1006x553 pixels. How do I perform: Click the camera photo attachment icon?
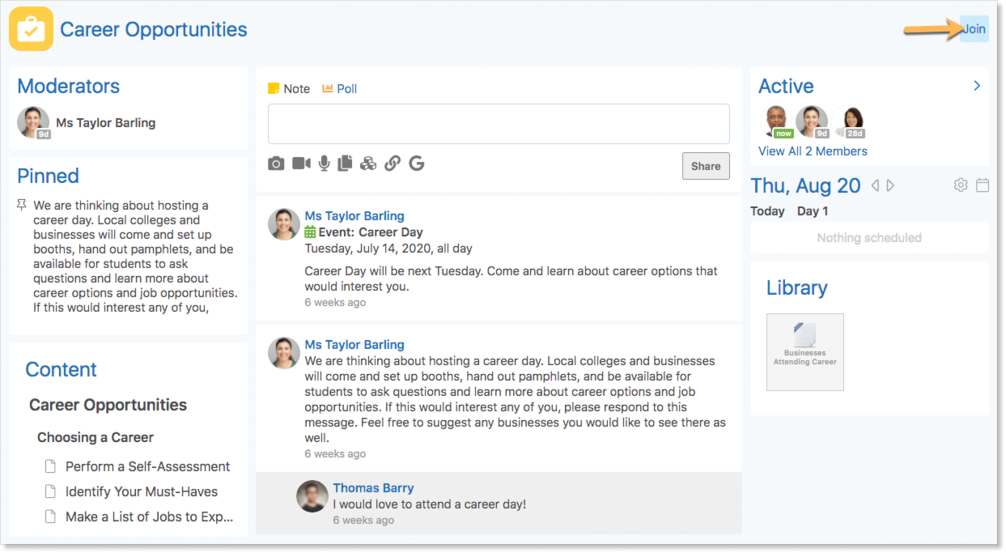tap(276, 164)
